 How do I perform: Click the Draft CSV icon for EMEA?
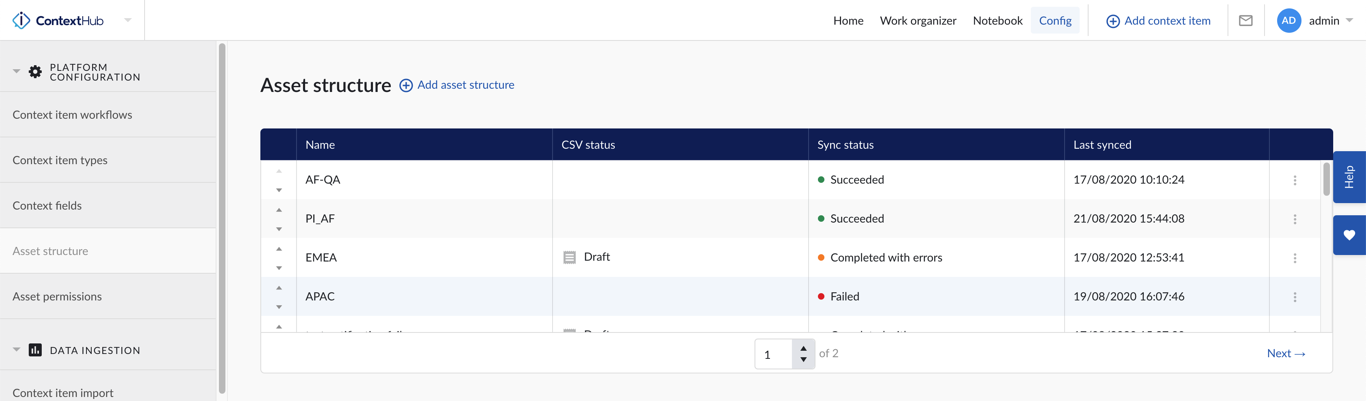(x=569, y=257)
